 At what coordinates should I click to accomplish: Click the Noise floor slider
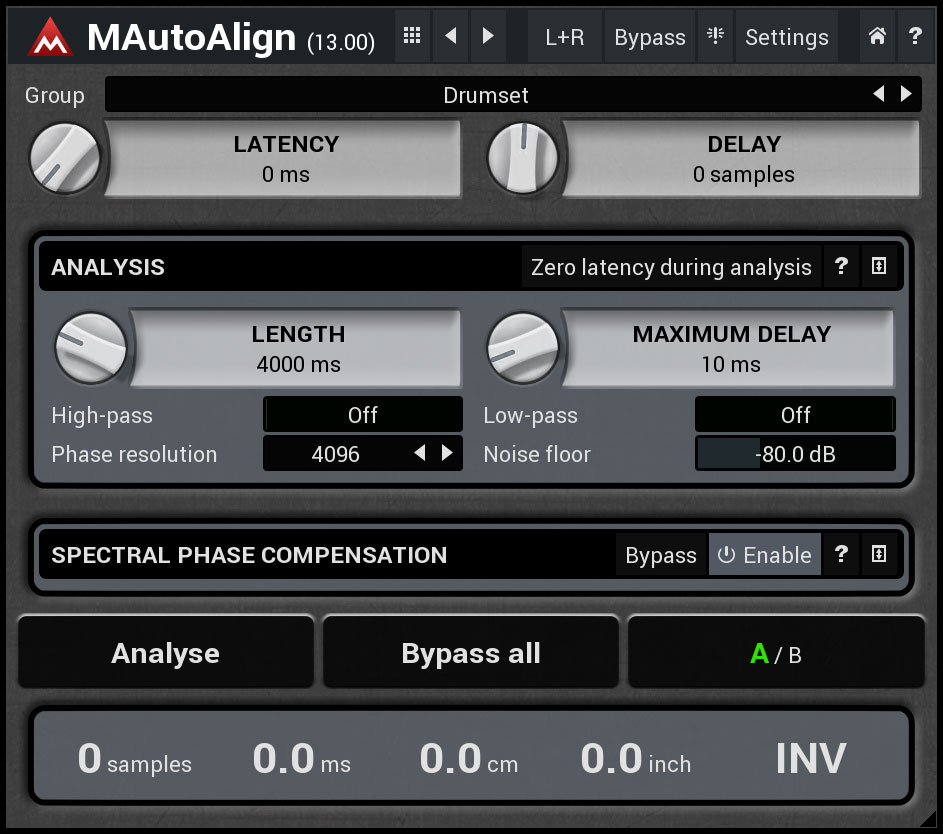tap(795, 454)
